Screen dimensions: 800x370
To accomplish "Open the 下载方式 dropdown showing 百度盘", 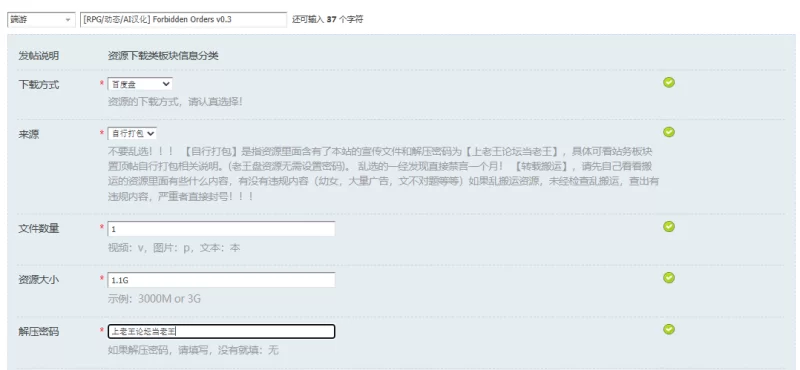I will pos(140,84).
